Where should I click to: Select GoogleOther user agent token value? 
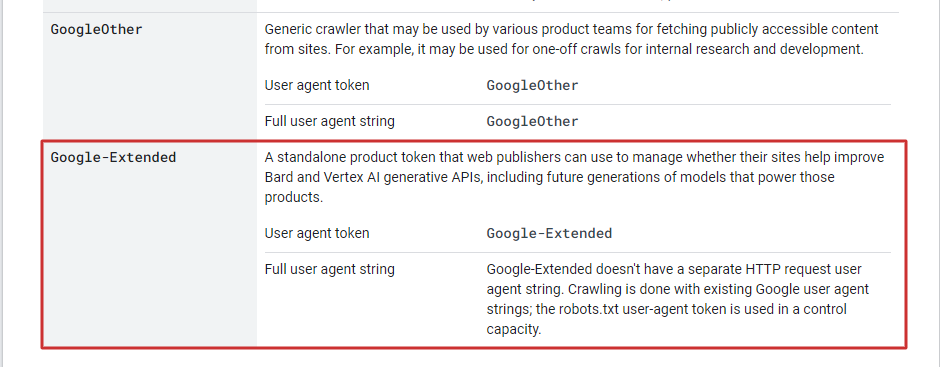pyautogui.click(x=532, y=85)
